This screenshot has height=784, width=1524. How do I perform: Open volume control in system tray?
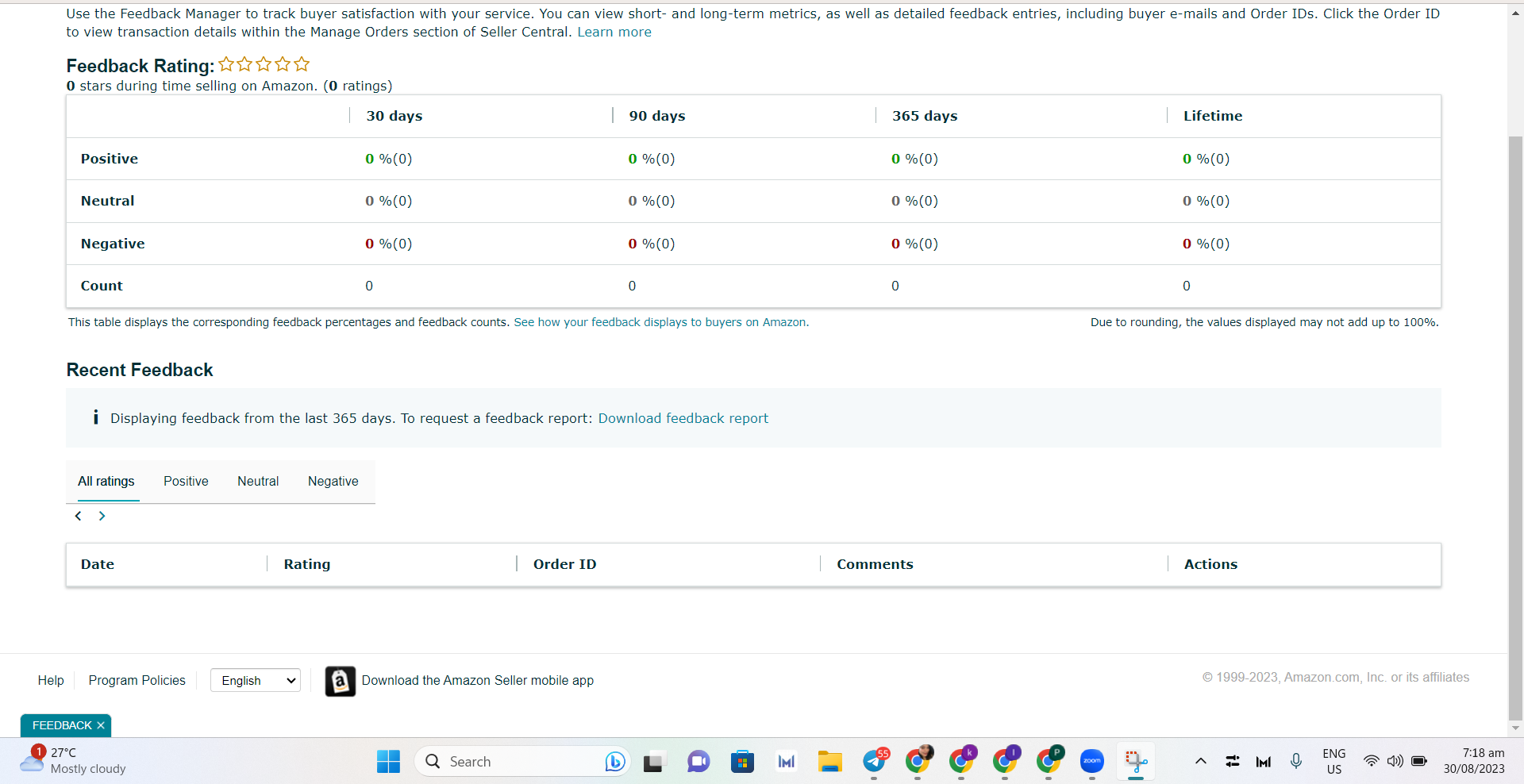(1395, 762)
